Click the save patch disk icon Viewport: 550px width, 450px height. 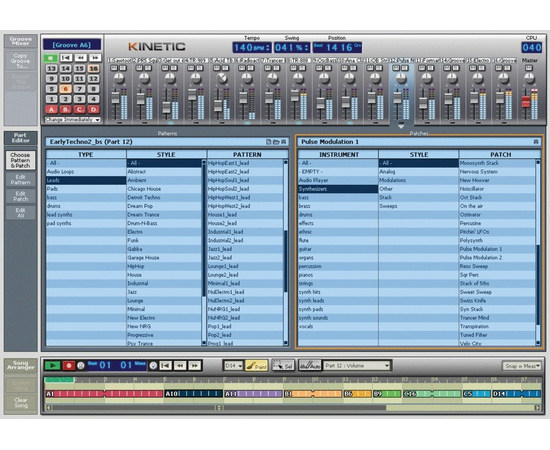tap(536, 142)
